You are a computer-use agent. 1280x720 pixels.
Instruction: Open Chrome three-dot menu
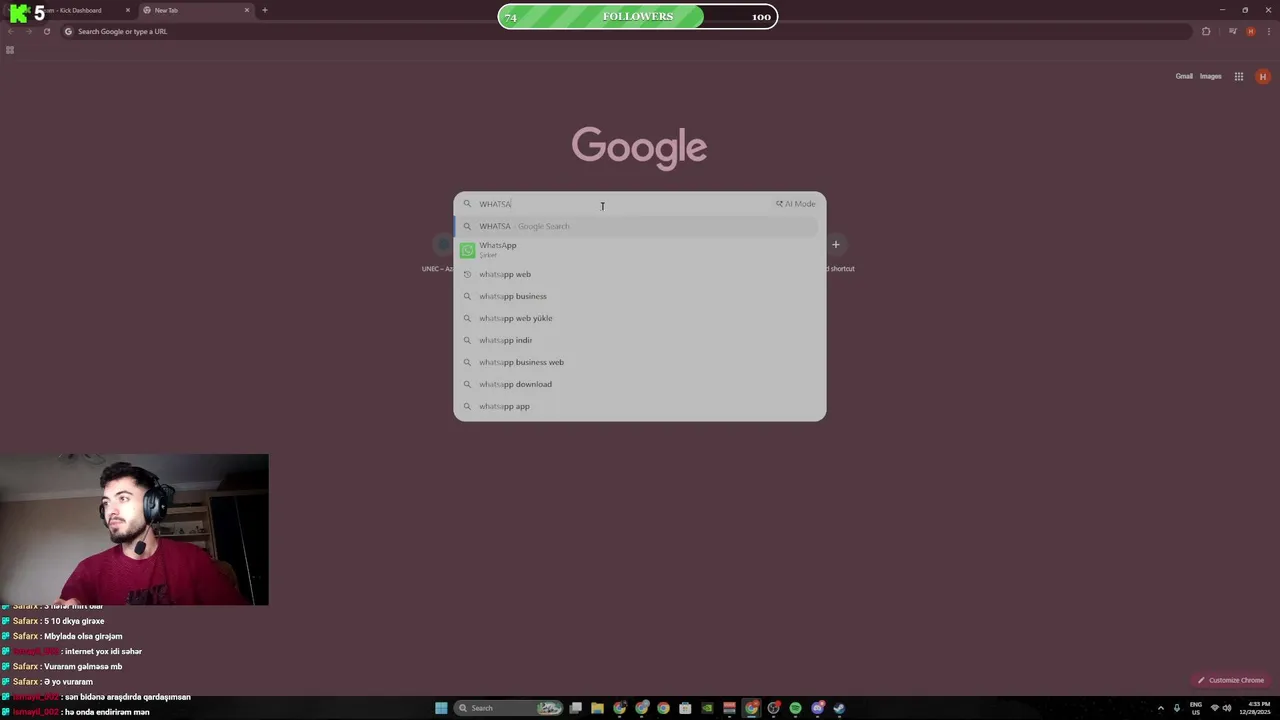pyautogui.click(x=1269, y=31)
